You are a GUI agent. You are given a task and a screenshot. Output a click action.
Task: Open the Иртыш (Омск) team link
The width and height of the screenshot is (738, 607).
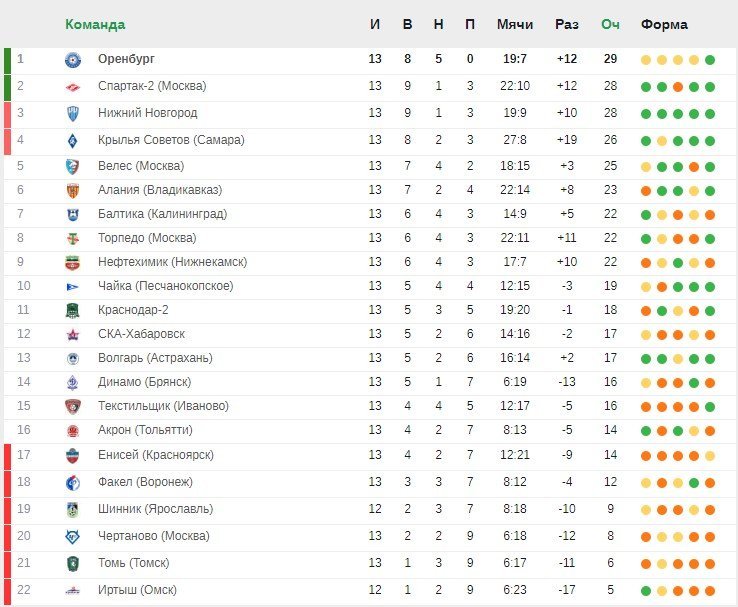[x=137, y=590]
